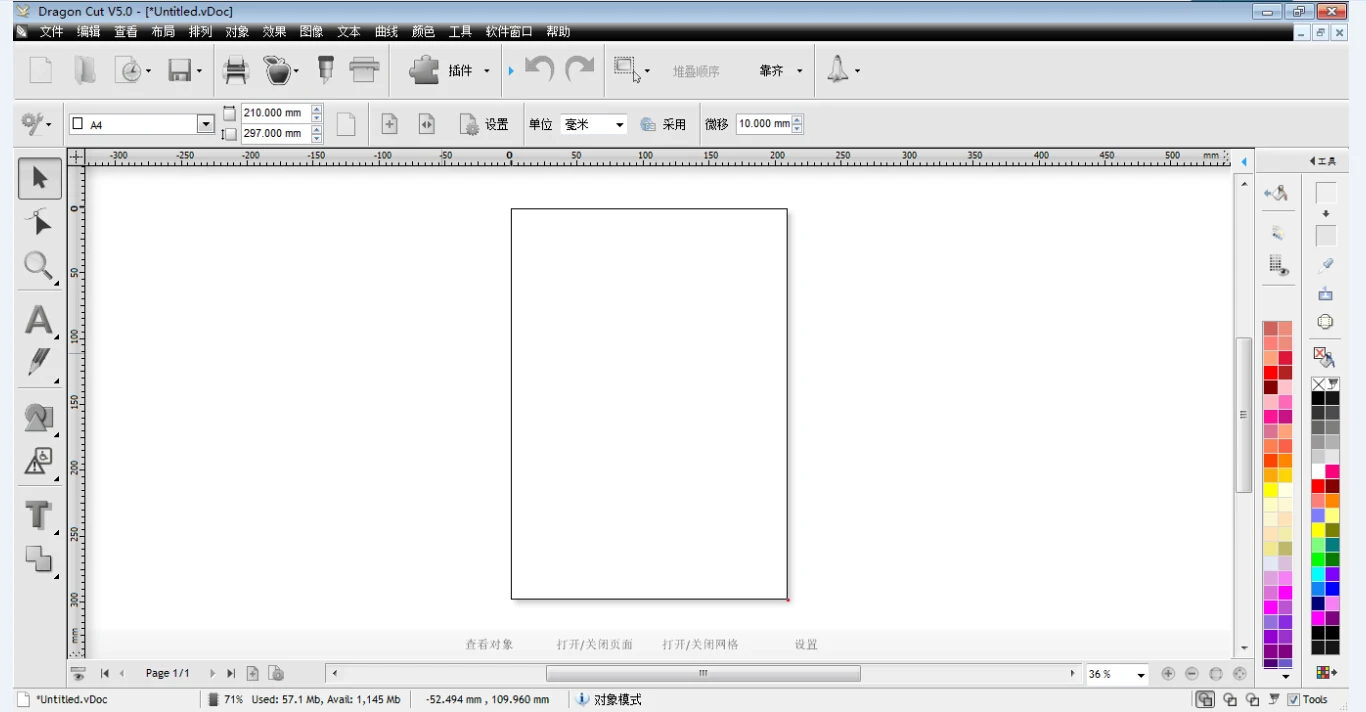Open the 毫米 unit dropdown
Viewport: 1366px width, 712px height.
tap(620, 125)
